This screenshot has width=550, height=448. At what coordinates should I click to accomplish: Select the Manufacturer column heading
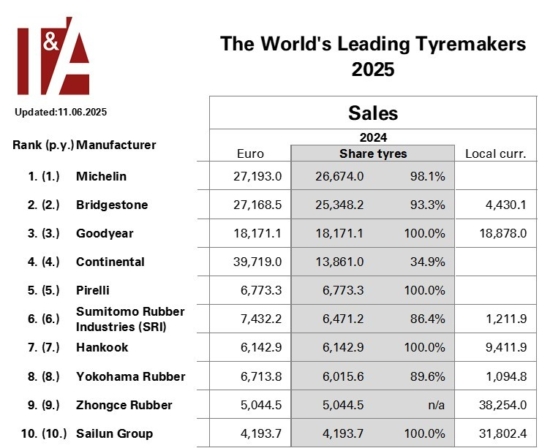point(116,145)
